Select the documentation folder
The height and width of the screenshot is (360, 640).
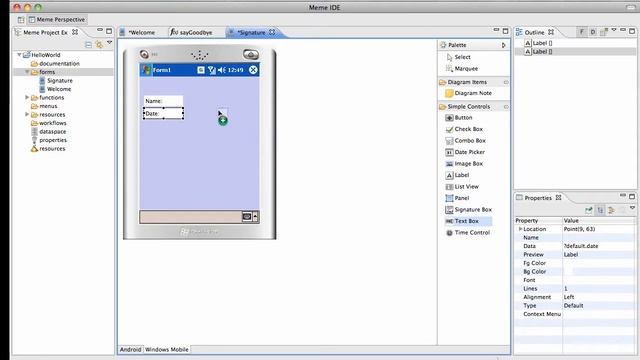(x=55, y=63)
